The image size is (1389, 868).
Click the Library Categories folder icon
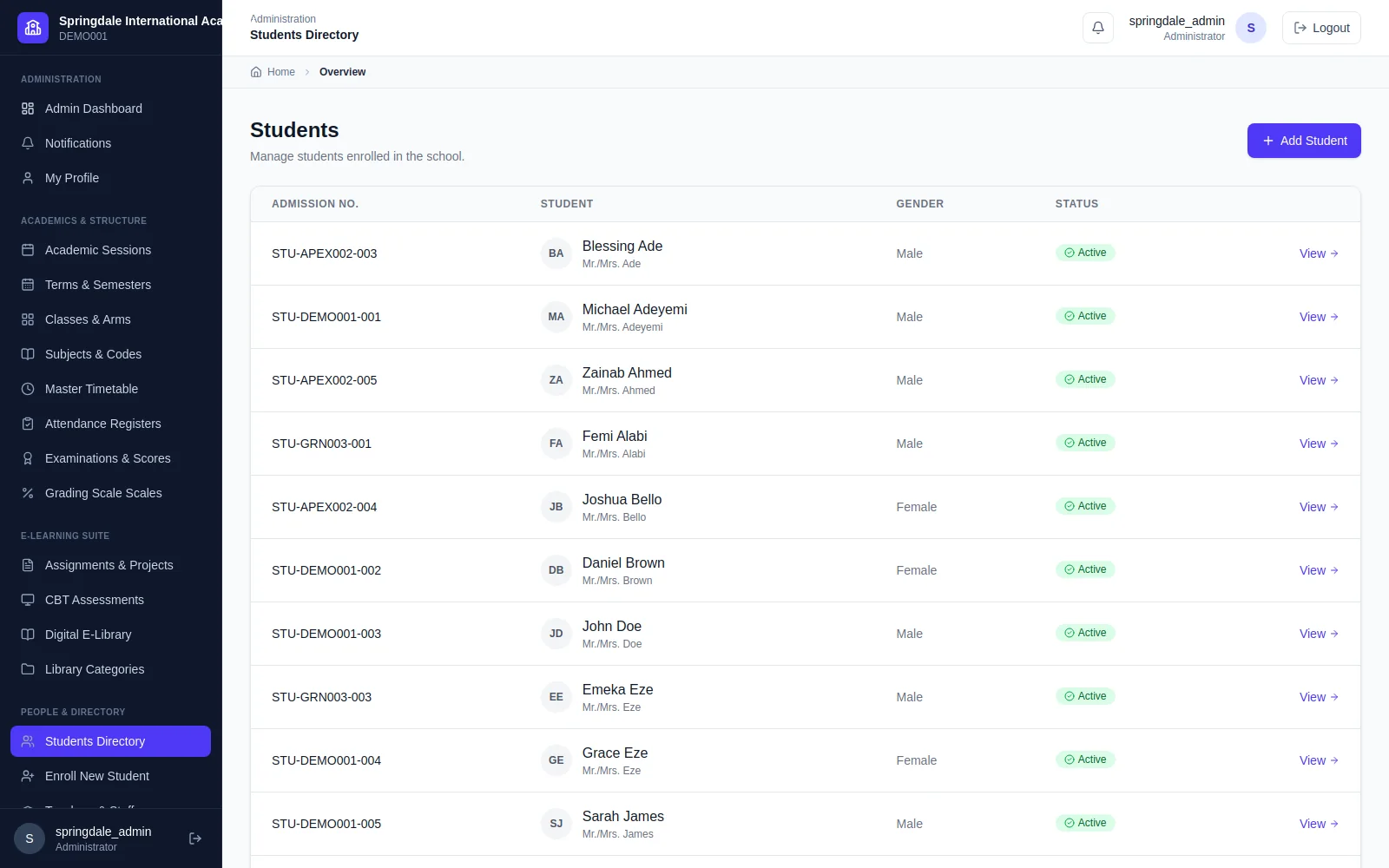28,669
